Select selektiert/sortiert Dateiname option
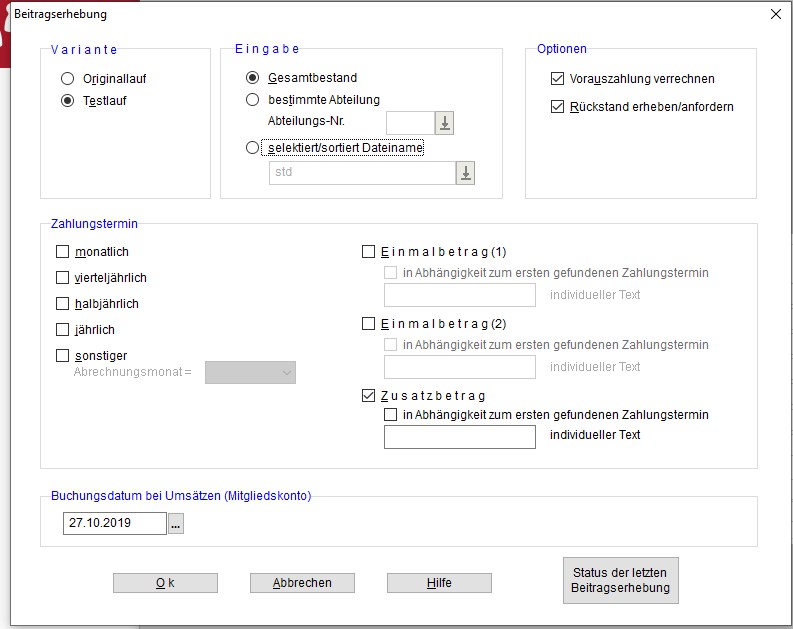 tap(253, 147)
